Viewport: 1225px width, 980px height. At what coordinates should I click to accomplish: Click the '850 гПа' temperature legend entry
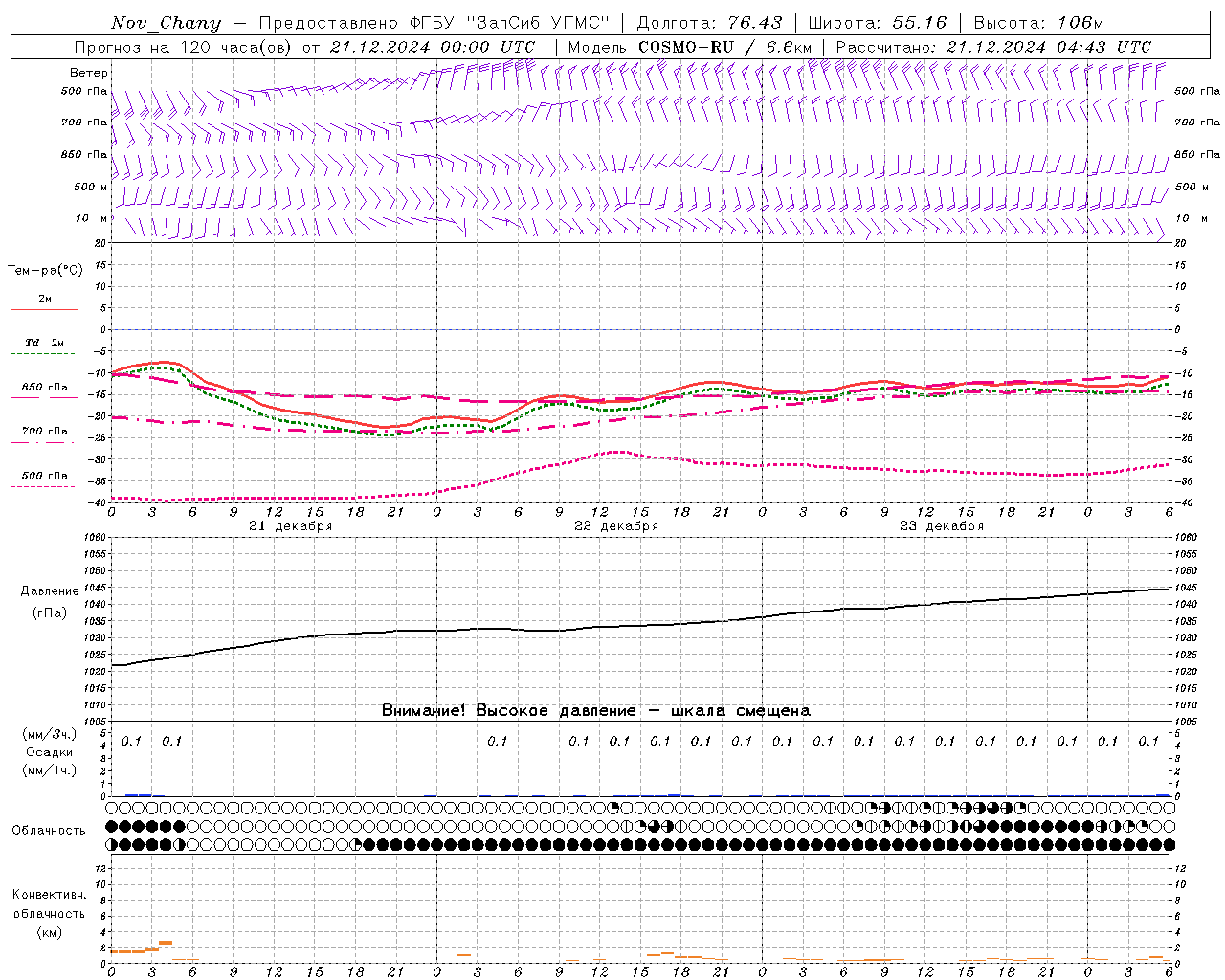(45, 388)
